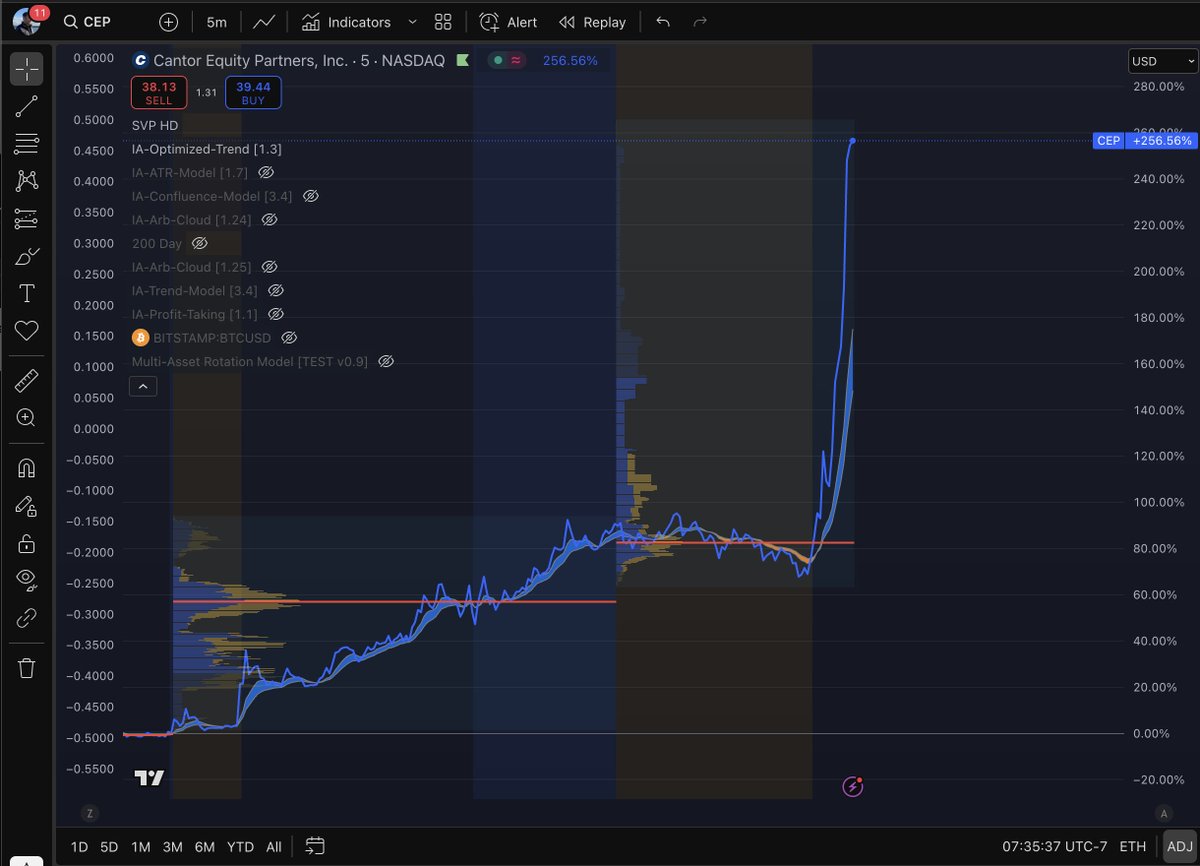The height and width of the screenshot is (866, 1200).
Task: Select the trend line drawing tool
Action: point(27,107)
